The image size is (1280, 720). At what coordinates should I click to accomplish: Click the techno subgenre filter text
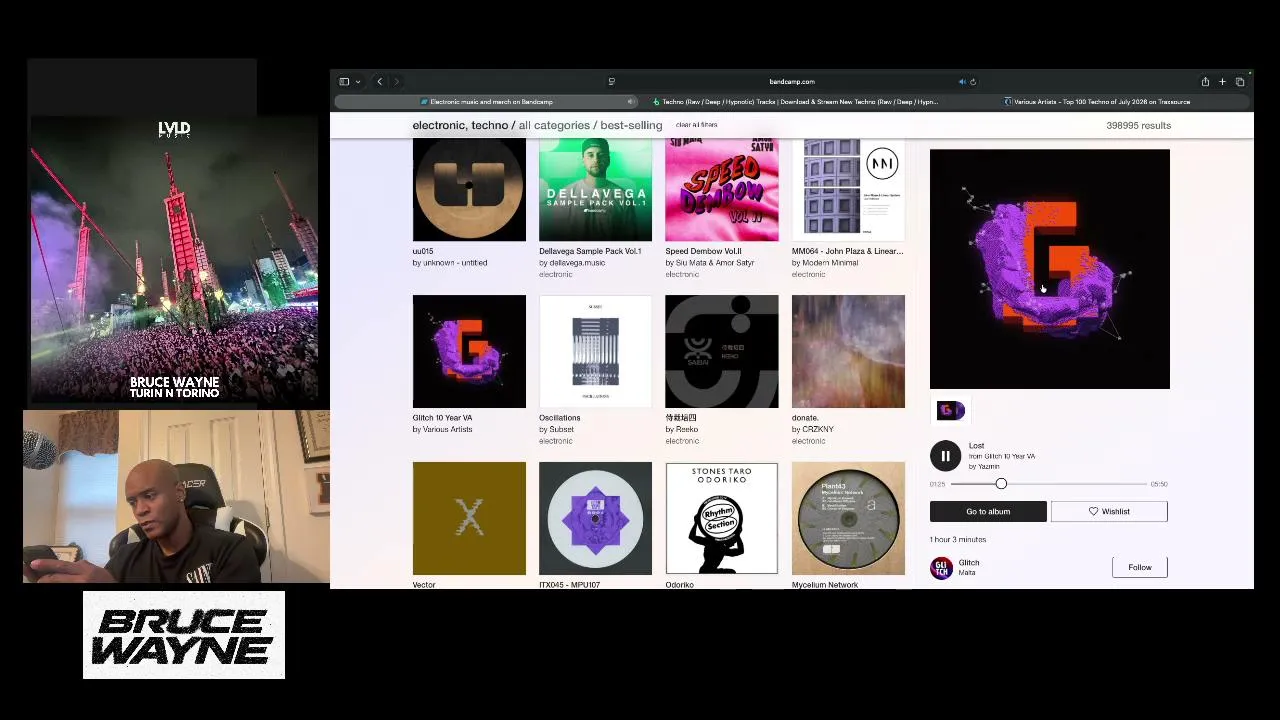point(490,125)
